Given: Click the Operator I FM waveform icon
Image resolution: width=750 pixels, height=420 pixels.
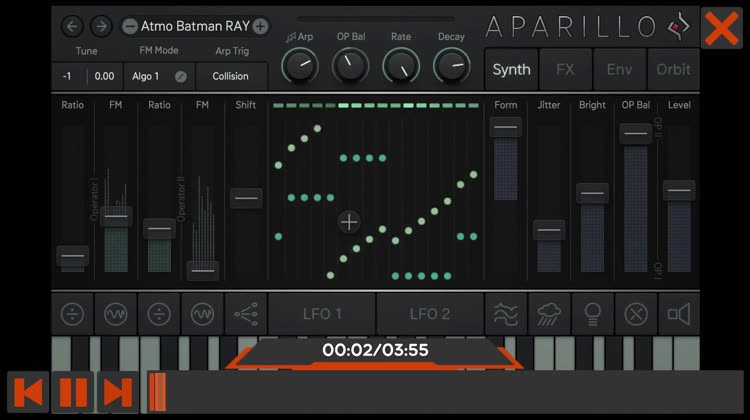Looking at the screenshot, I should pyautogui.click(x=116, y=314).
